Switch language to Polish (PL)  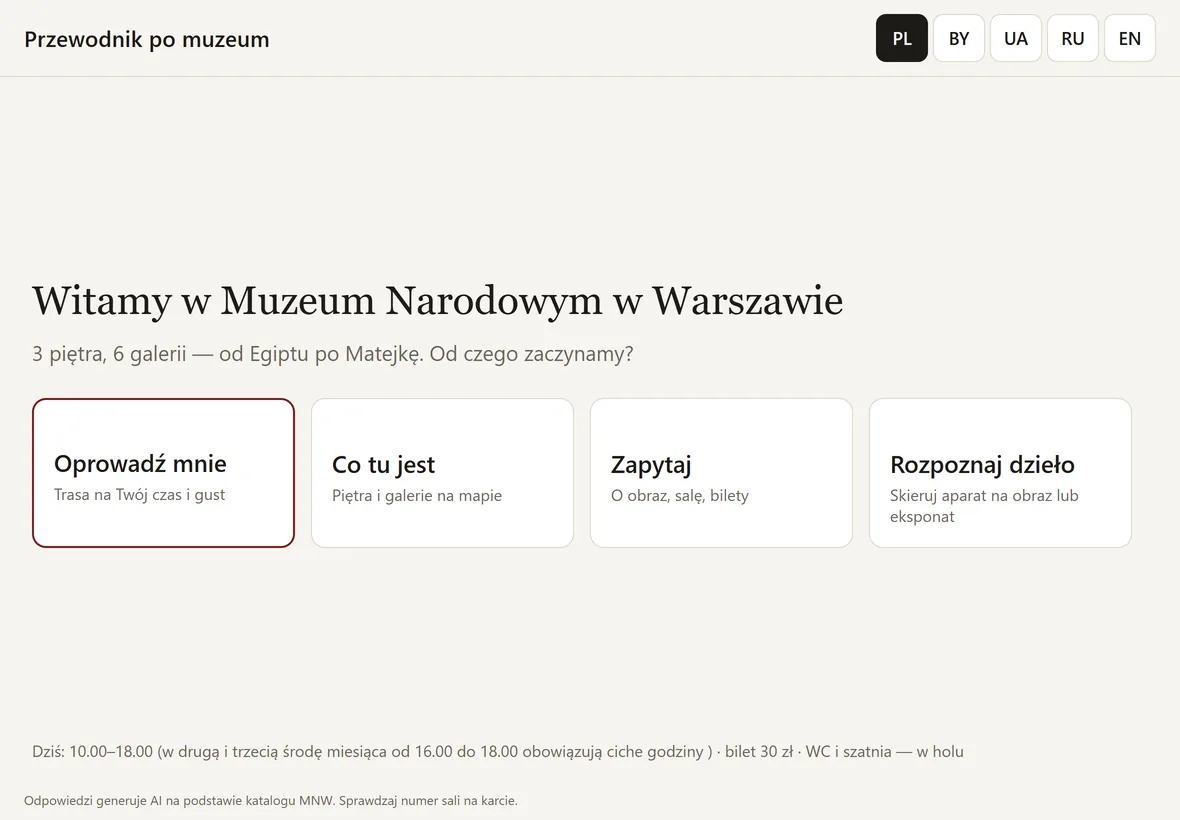[902, 38]
